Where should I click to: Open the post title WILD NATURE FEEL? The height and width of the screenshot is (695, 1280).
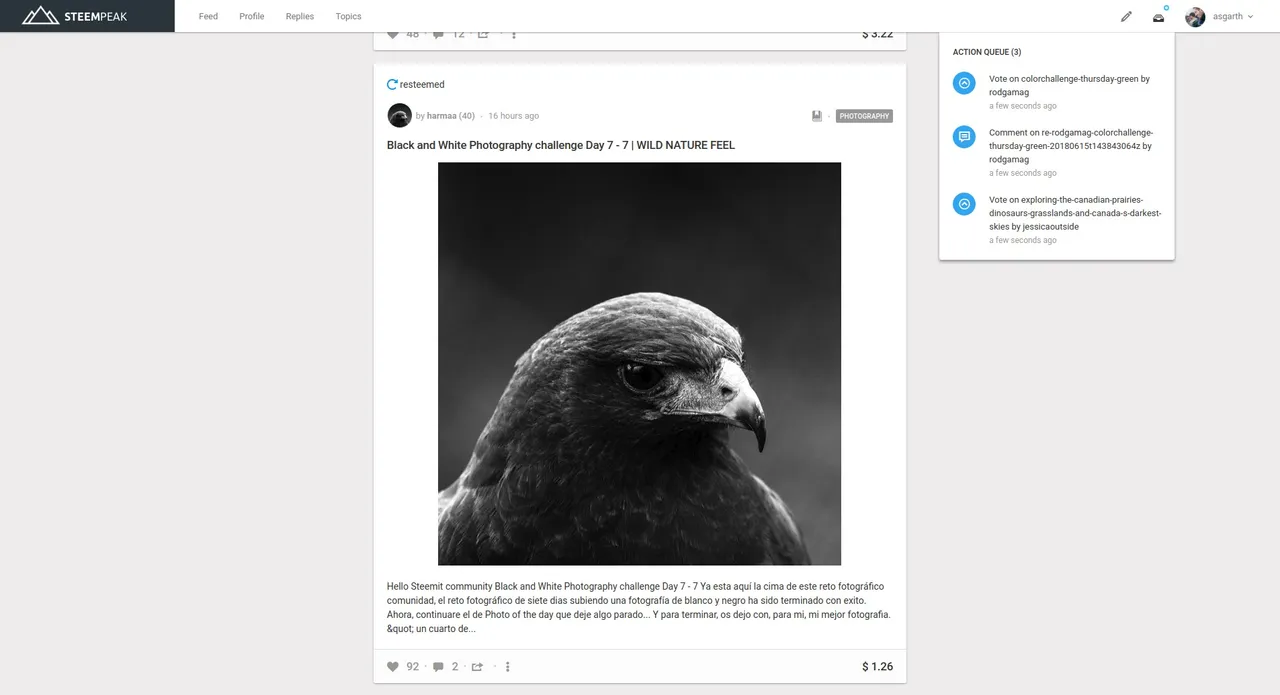[561, 145]
